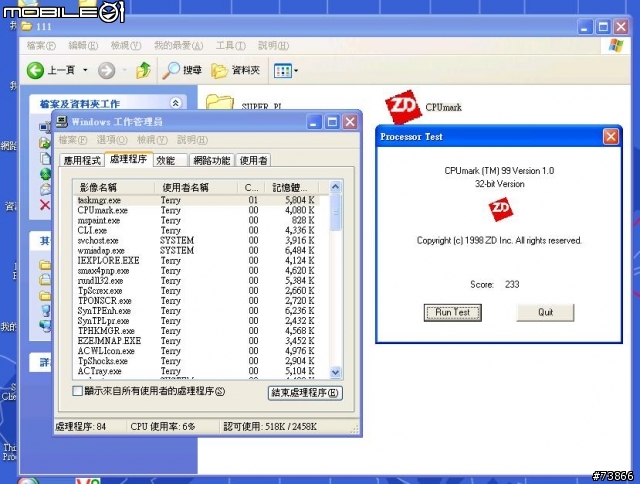Image resolution: width=640 pixels, height=484 pixels.
Task: Open Explorer 編輯(E) menu
Action: pos(83,45)
